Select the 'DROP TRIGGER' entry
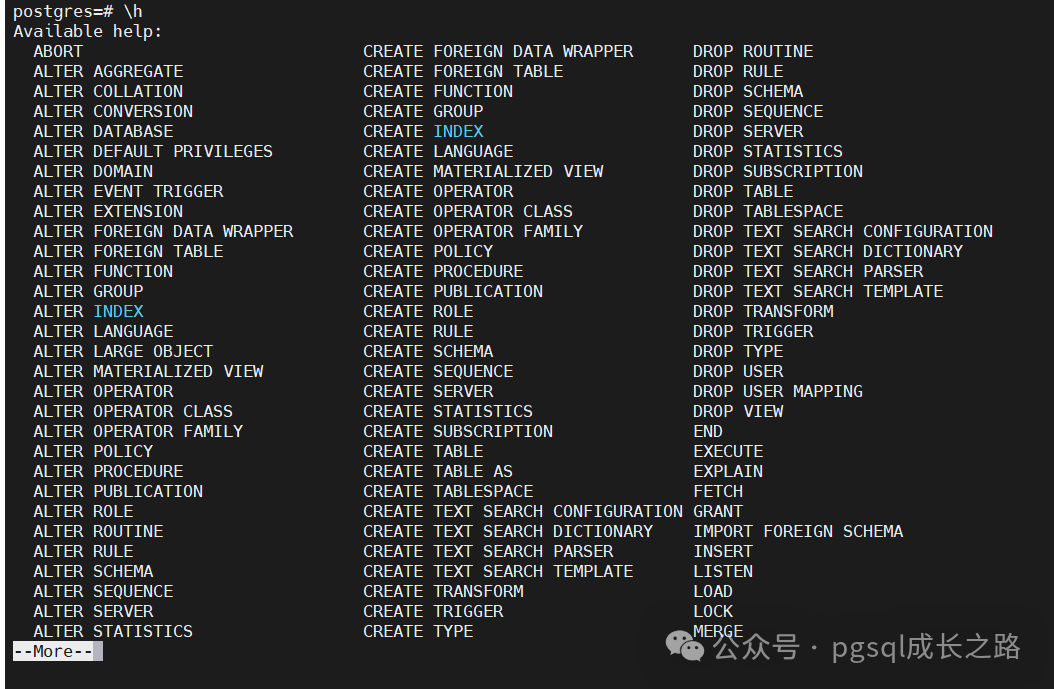 point(754,331)
